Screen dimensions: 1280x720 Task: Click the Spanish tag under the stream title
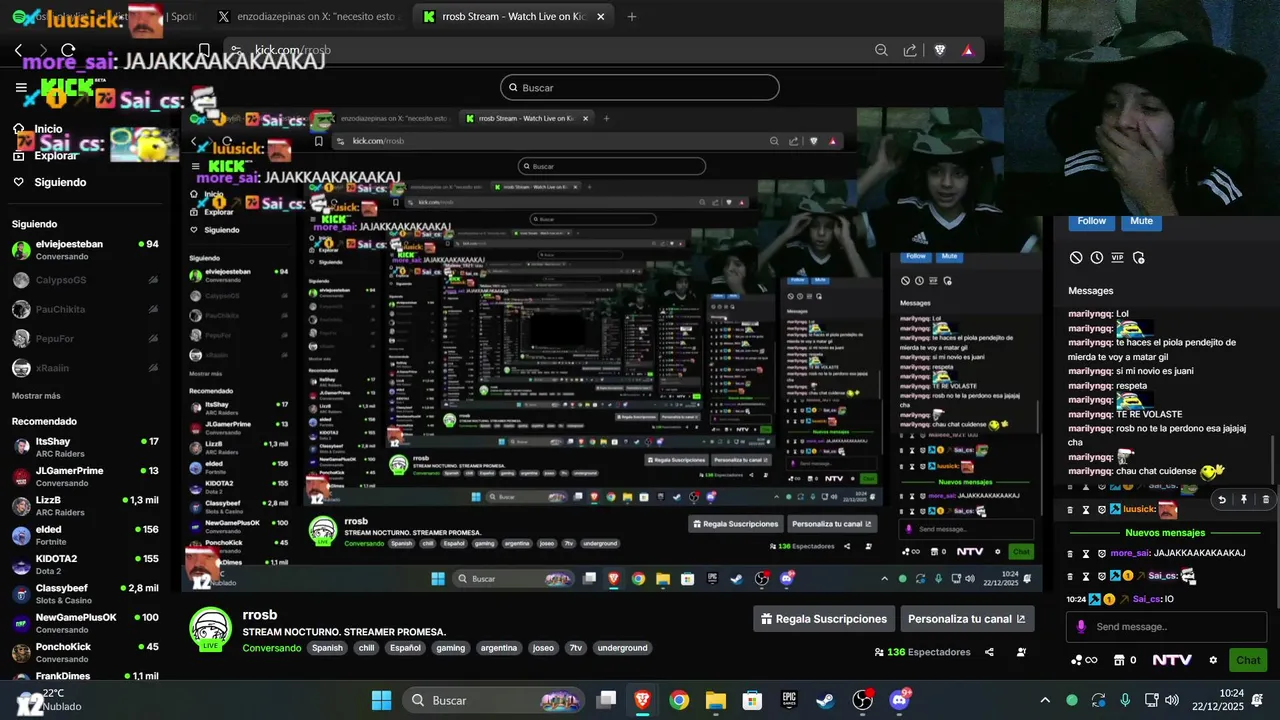(326, 648)
